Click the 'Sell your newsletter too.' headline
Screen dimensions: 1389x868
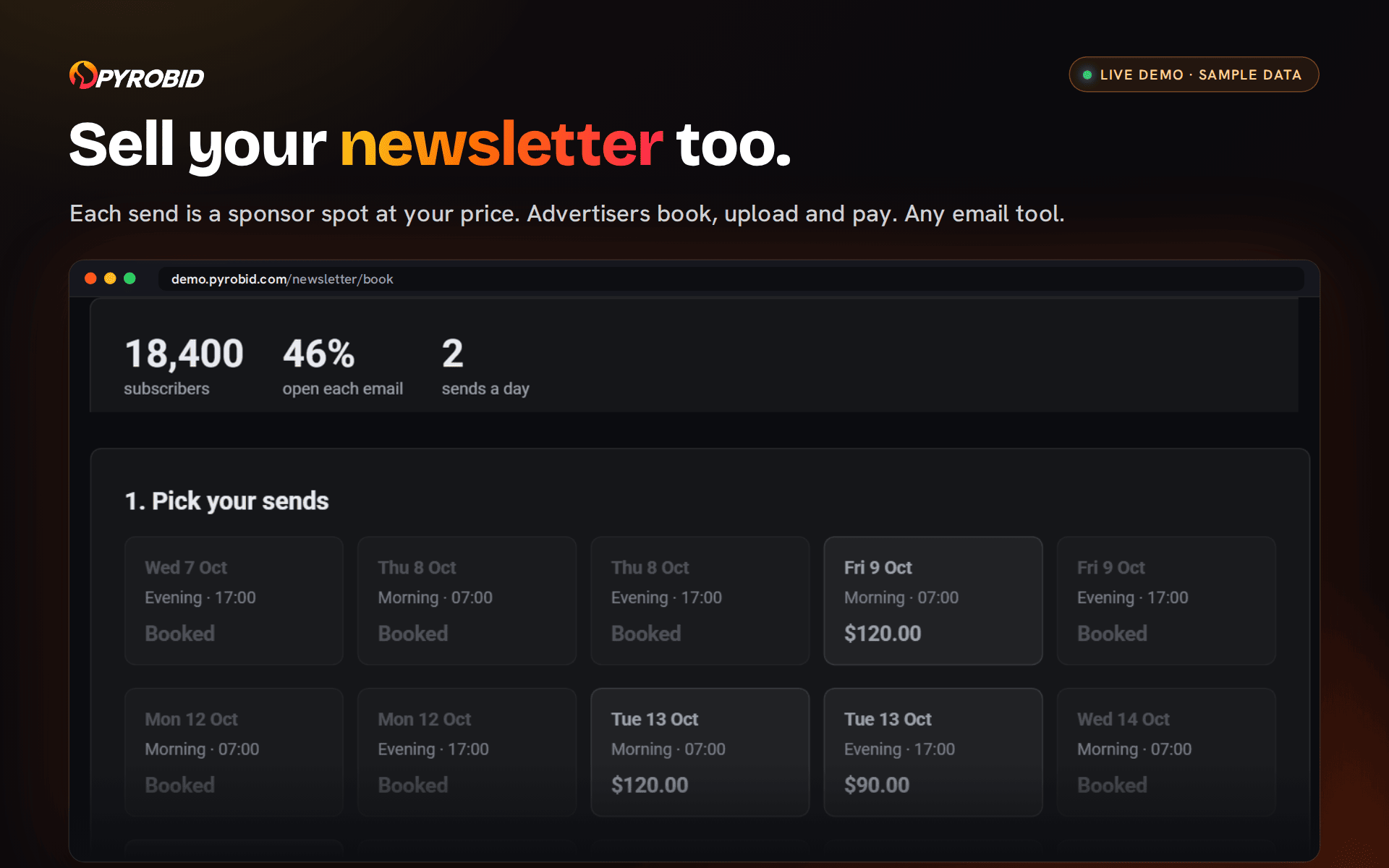tap(430, 146)
